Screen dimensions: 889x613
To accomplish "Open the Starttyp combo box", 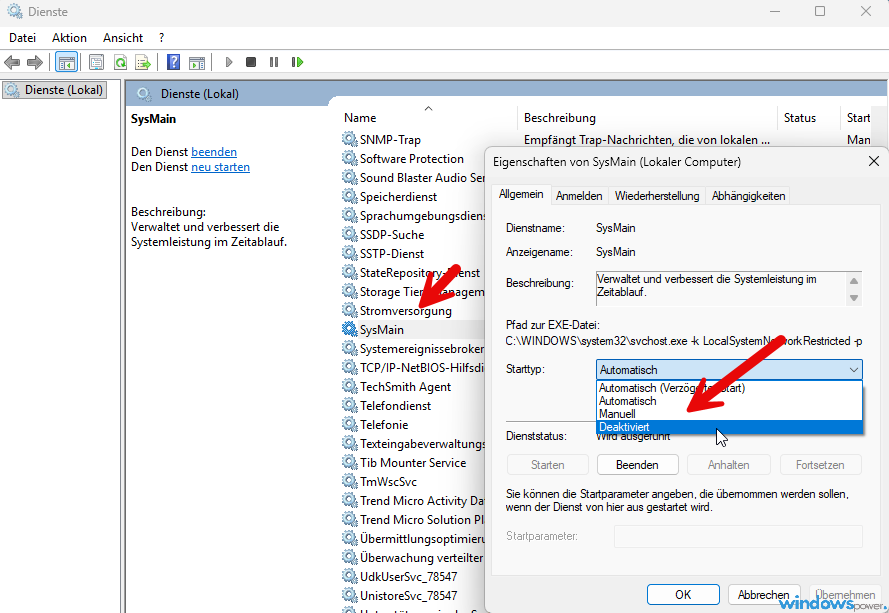I will coord(729,370).
